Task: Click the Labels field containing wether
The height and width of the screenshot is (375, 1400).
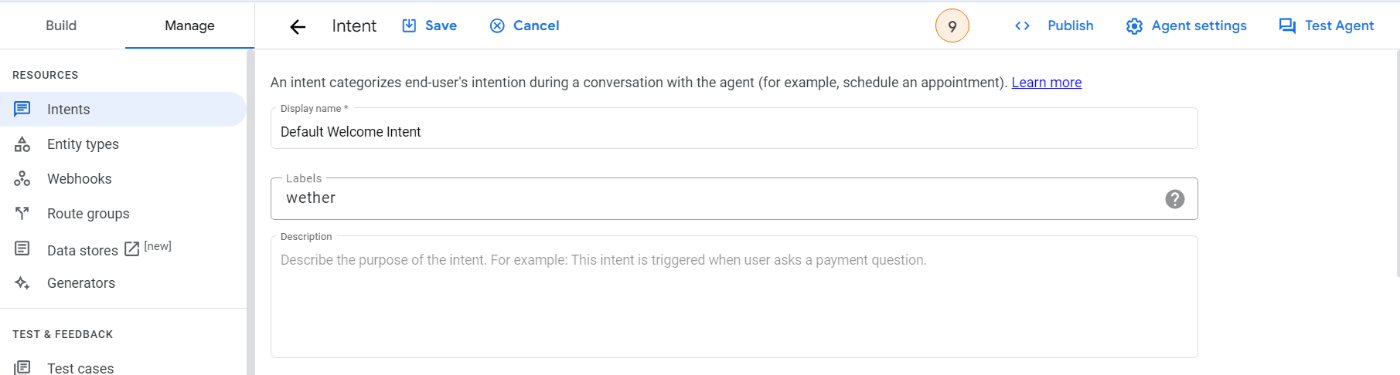Action: tap(734, 198)
